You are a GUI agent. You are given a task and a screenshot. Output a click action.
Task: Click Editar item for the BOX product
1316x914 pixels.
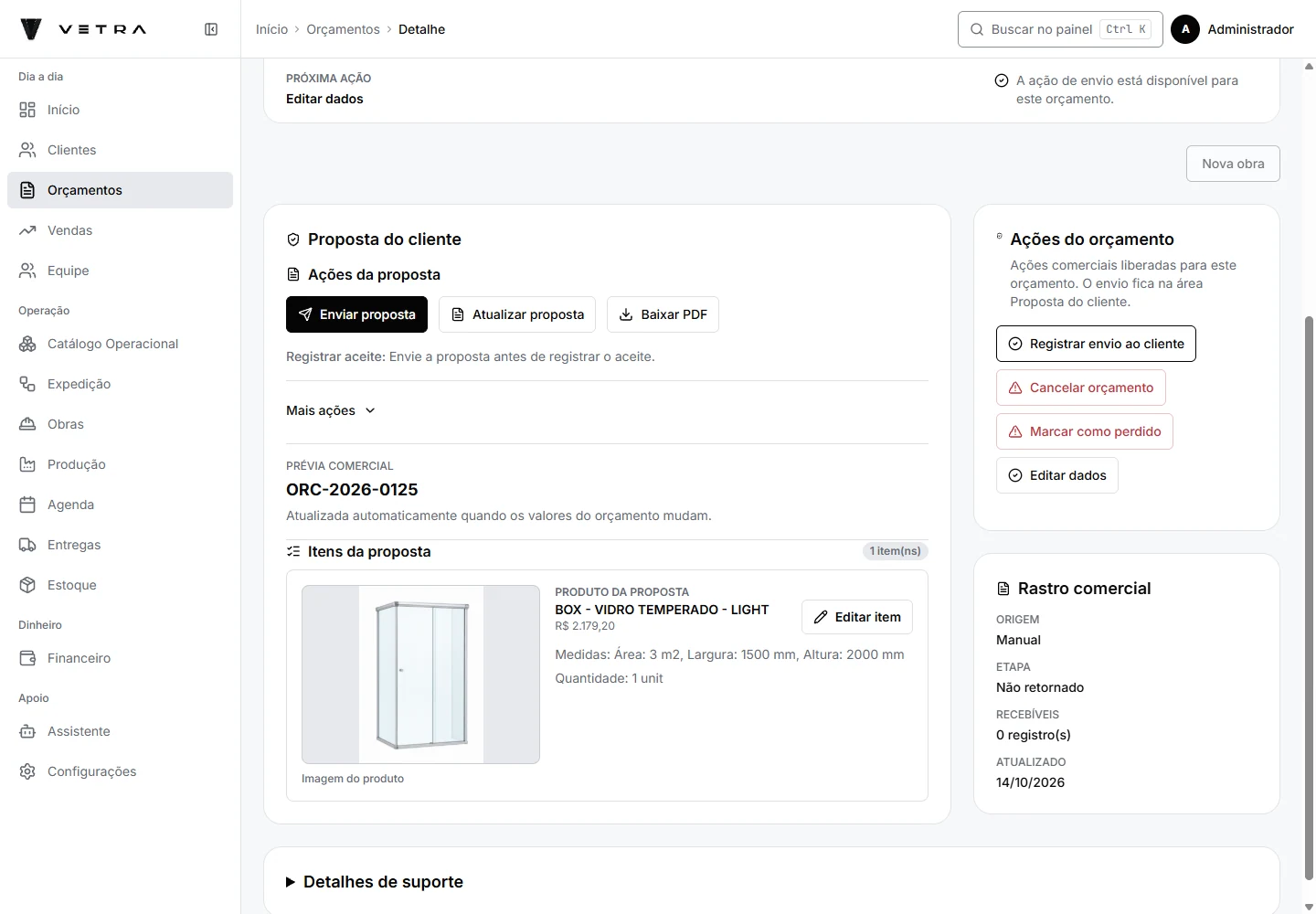857,617
